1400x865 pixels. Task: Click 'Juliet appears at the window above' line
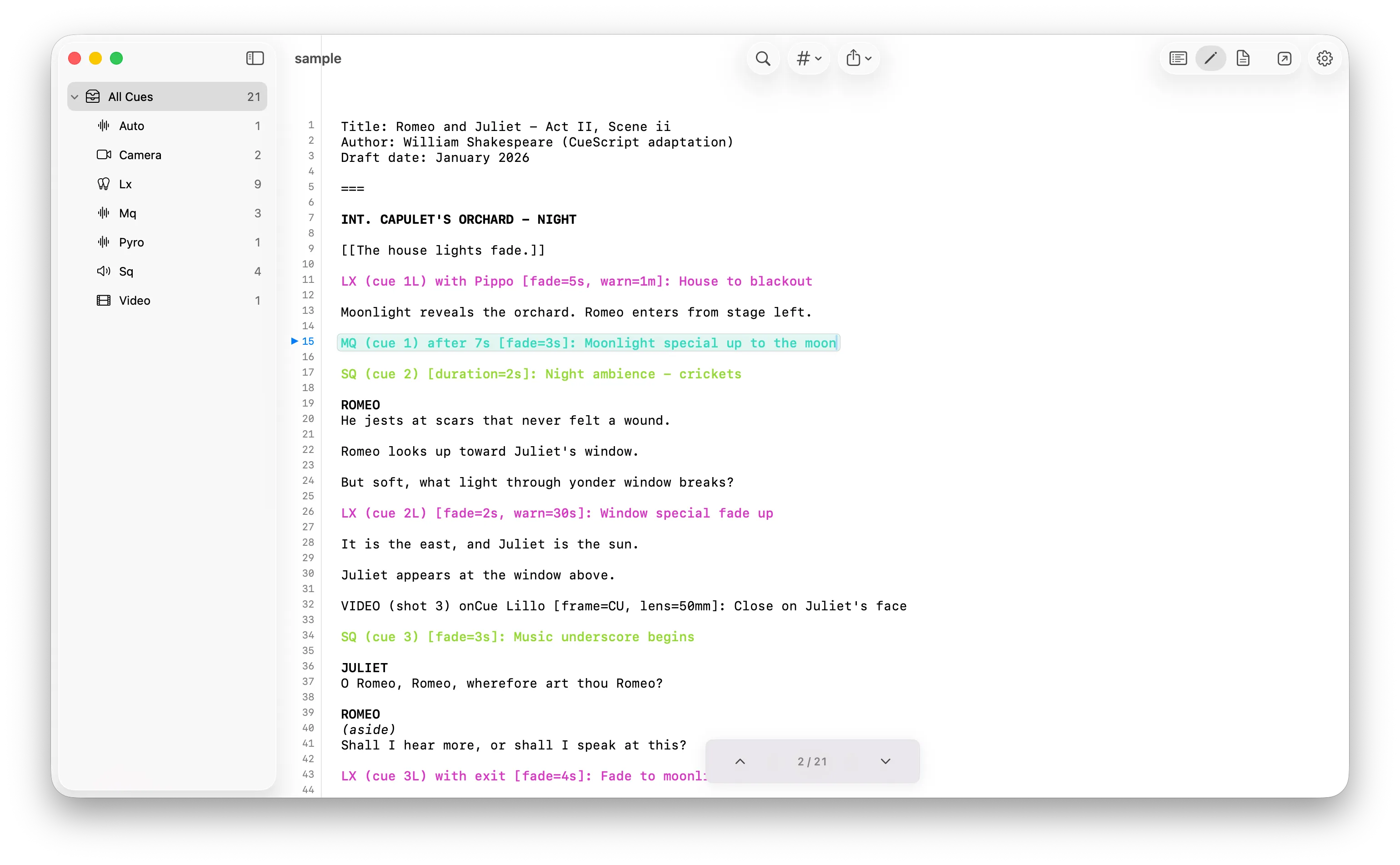click(x=478, y=575)
